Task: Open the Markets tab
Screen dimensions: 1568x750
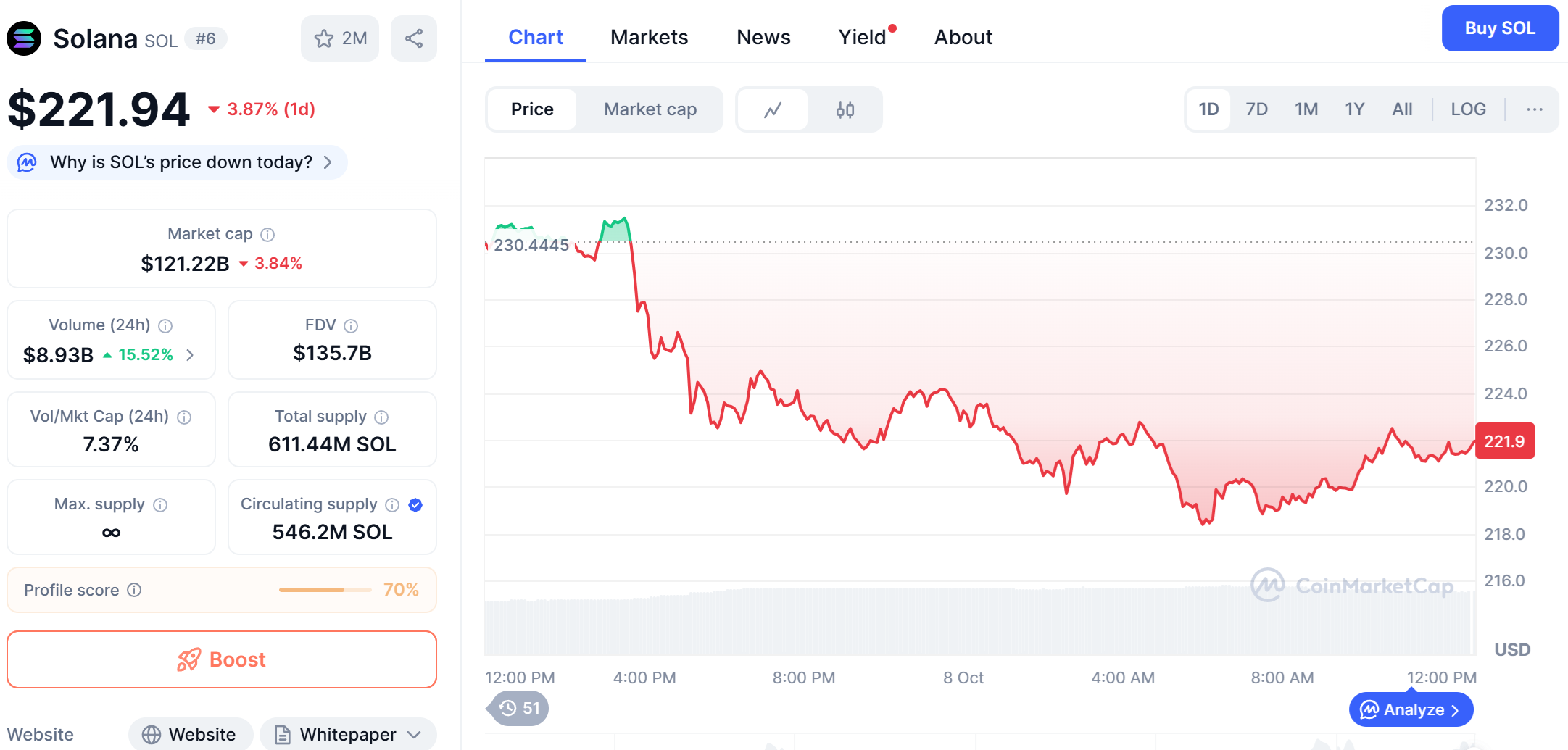Action: [x=649, y=37]
